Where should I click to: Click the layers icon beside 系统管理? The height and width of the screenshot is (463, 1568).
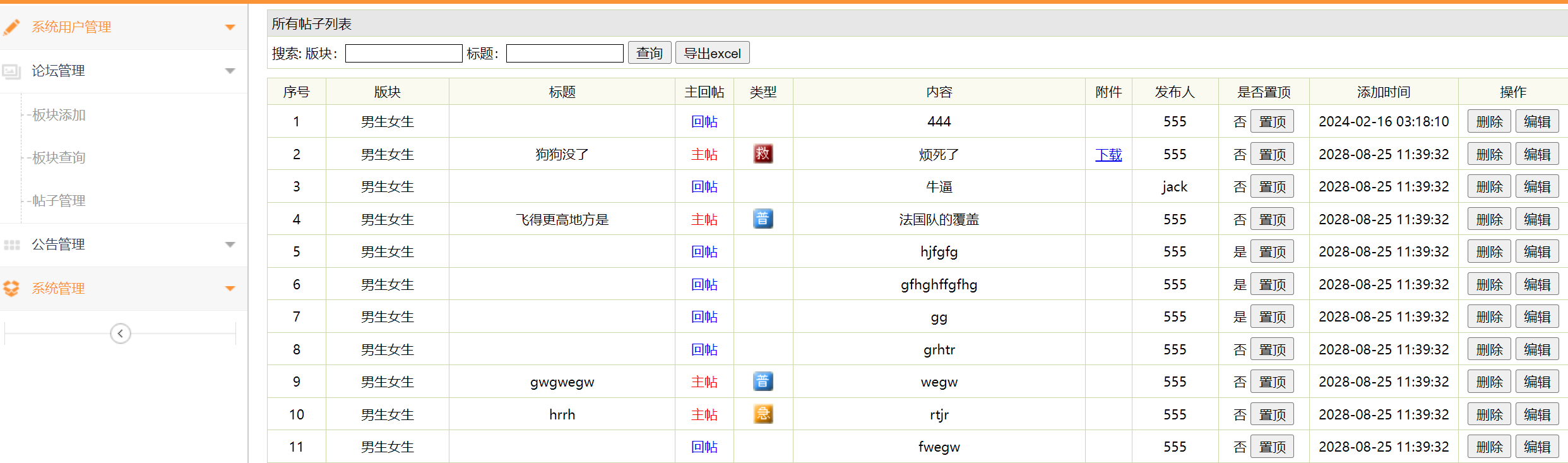[x=11, y=289]
